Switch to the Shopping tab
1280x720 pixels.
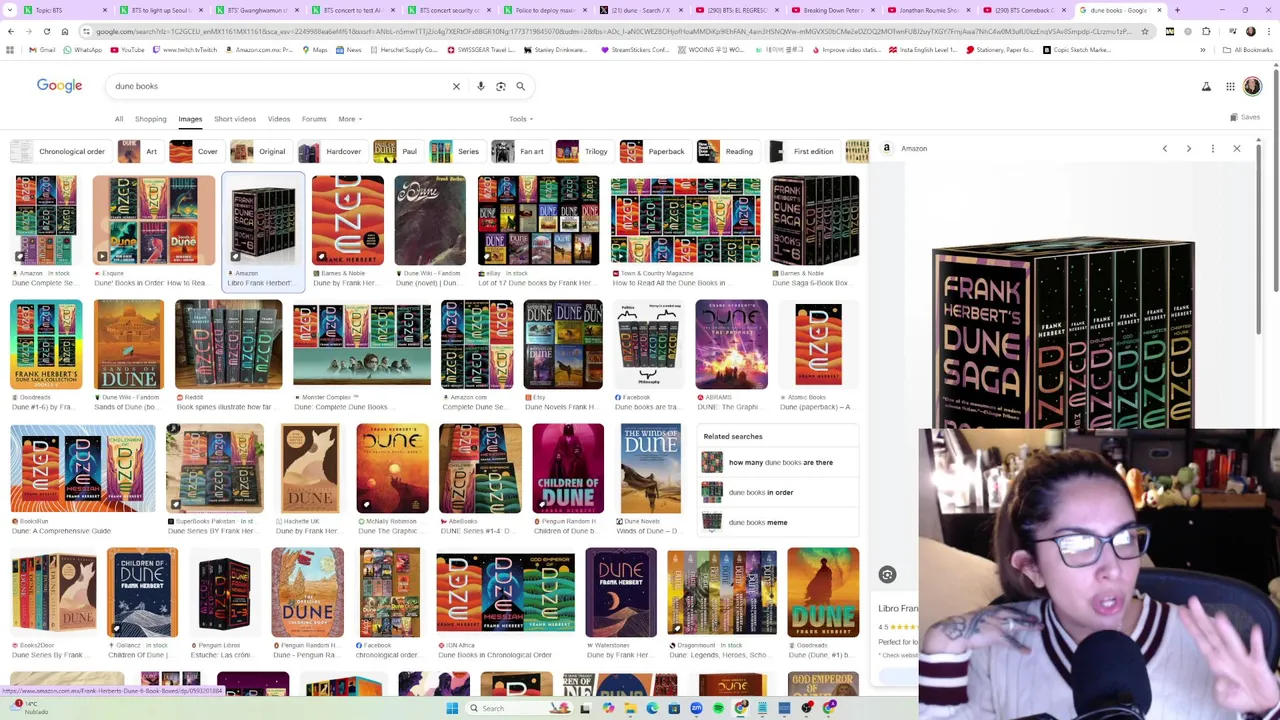pos(150,119)
